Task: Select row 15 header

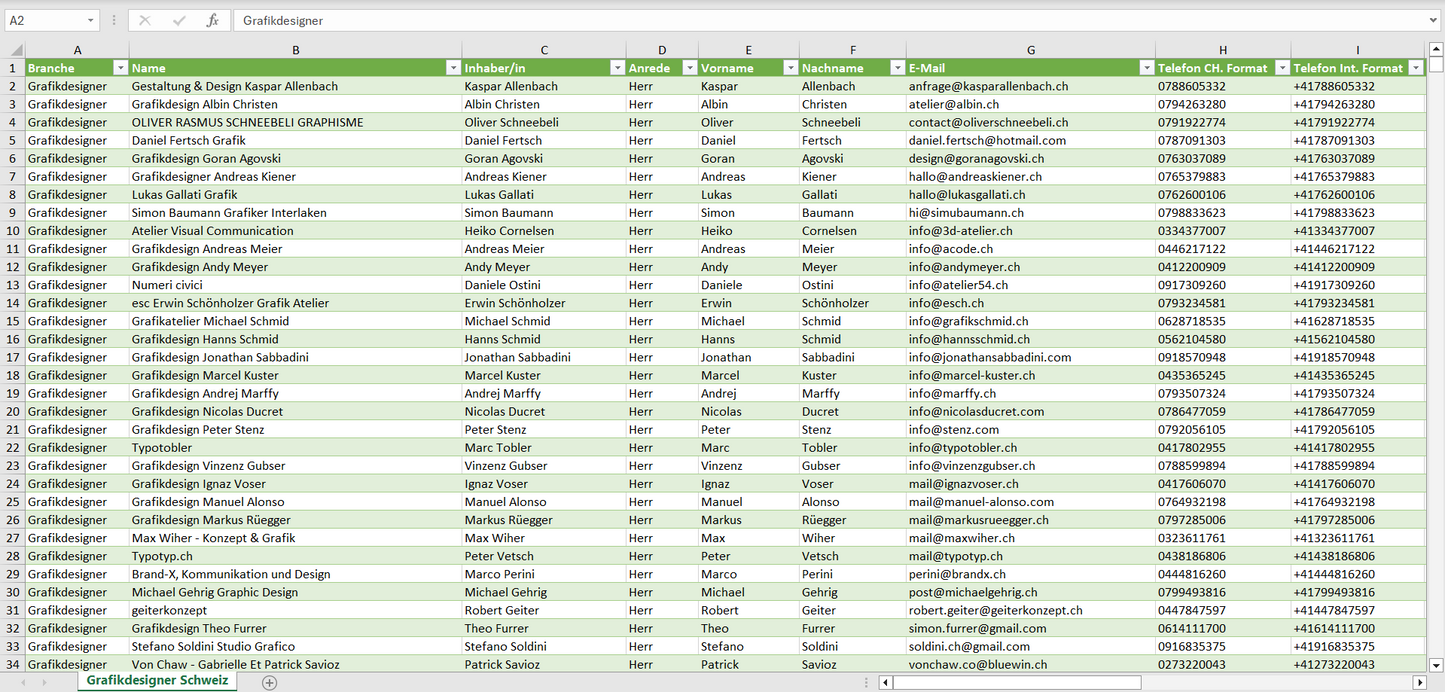Action: pyautogui.click(x=13, y=321)
